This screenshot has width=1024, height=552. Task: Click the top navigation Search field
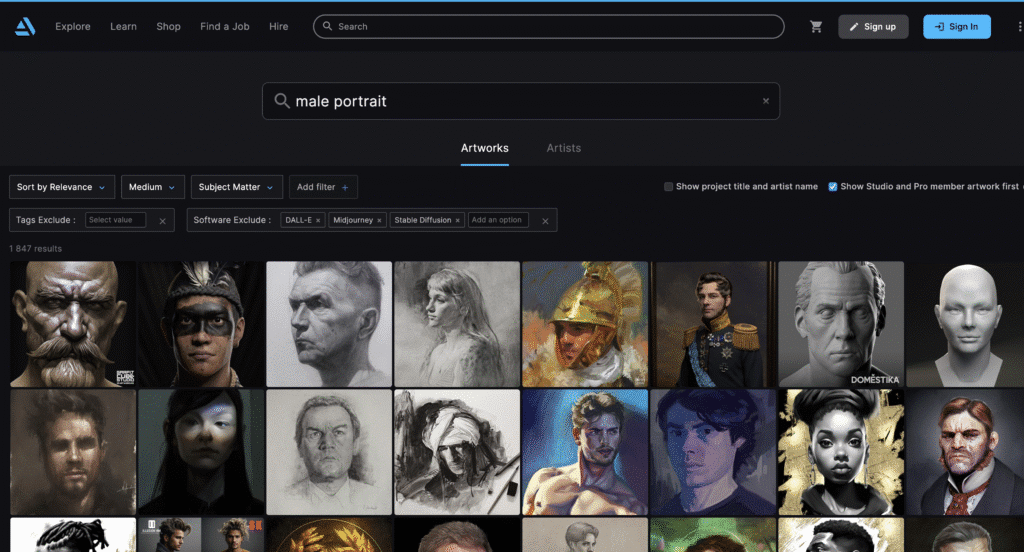(550, 27)
